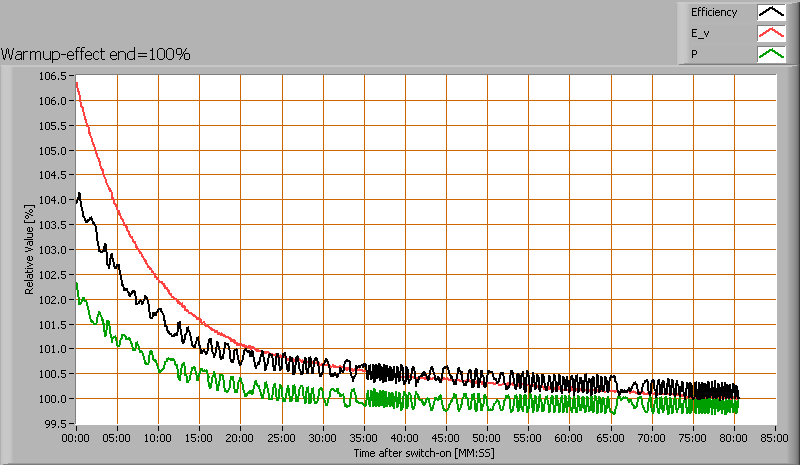
Task: Click the red E_v curve's starting point
Action: coord(77,83)
